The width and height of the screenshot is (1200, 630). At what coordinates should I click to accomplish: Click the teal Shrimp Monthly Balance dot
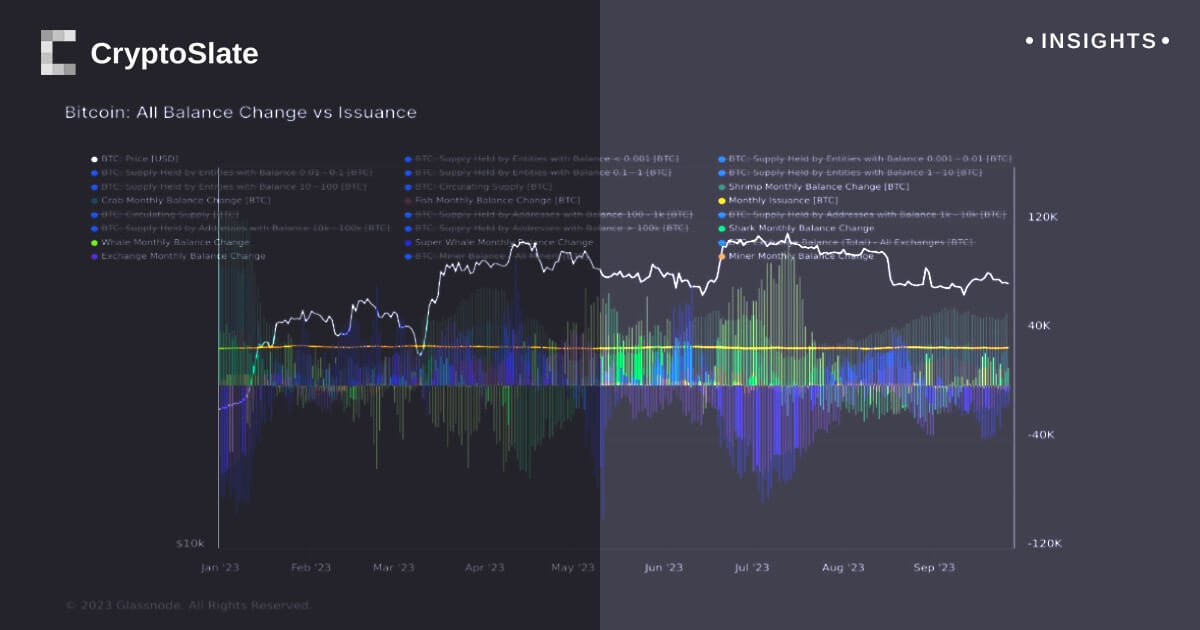(721, 187)
